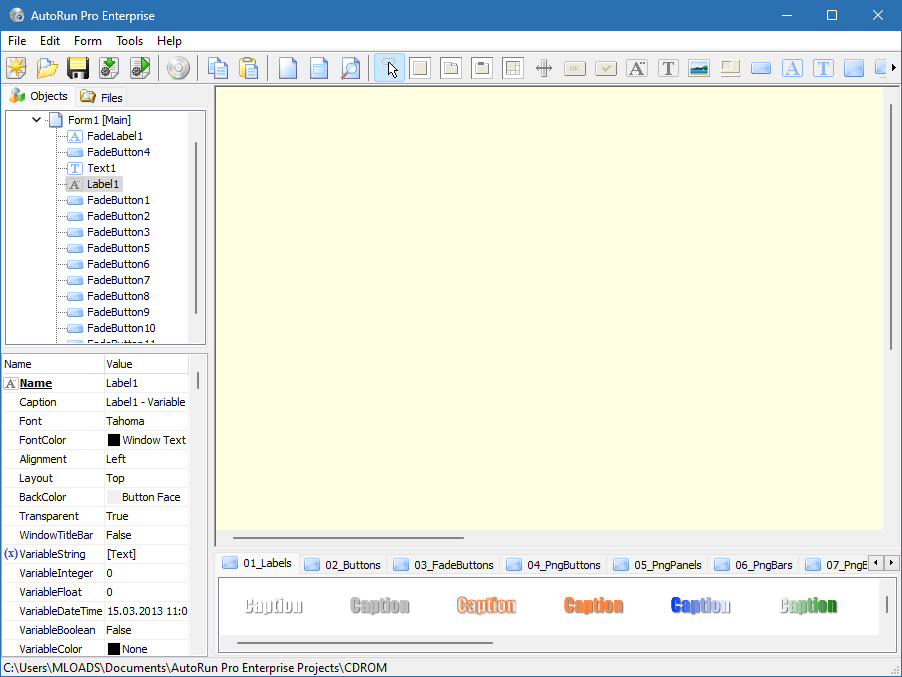Open the Form menu
This screenshot has height=677, width=902.
click(87, 41)
